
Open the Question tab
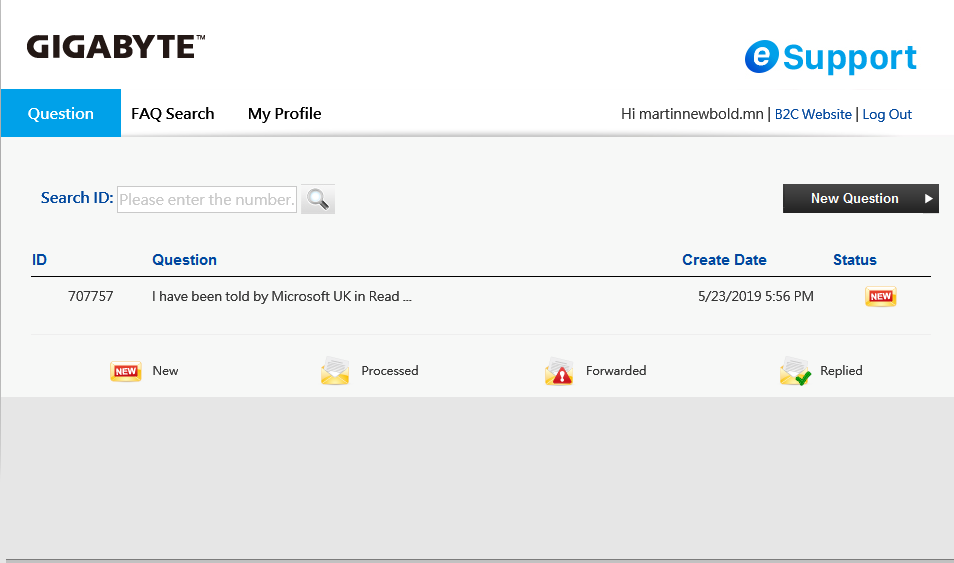click(x=61, y=113)
